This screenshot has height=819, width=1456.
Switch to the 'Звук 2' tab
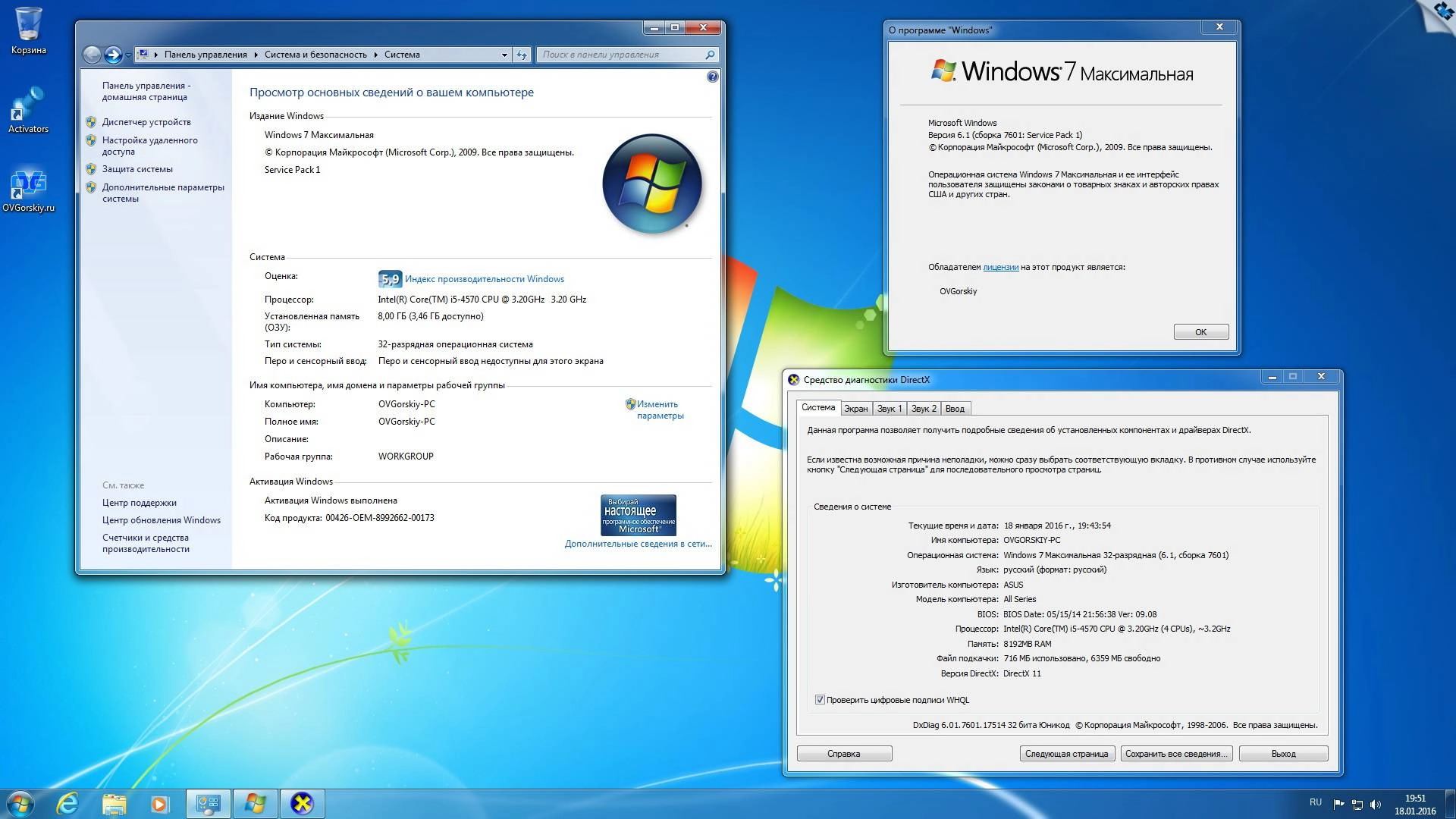[924, 409]
